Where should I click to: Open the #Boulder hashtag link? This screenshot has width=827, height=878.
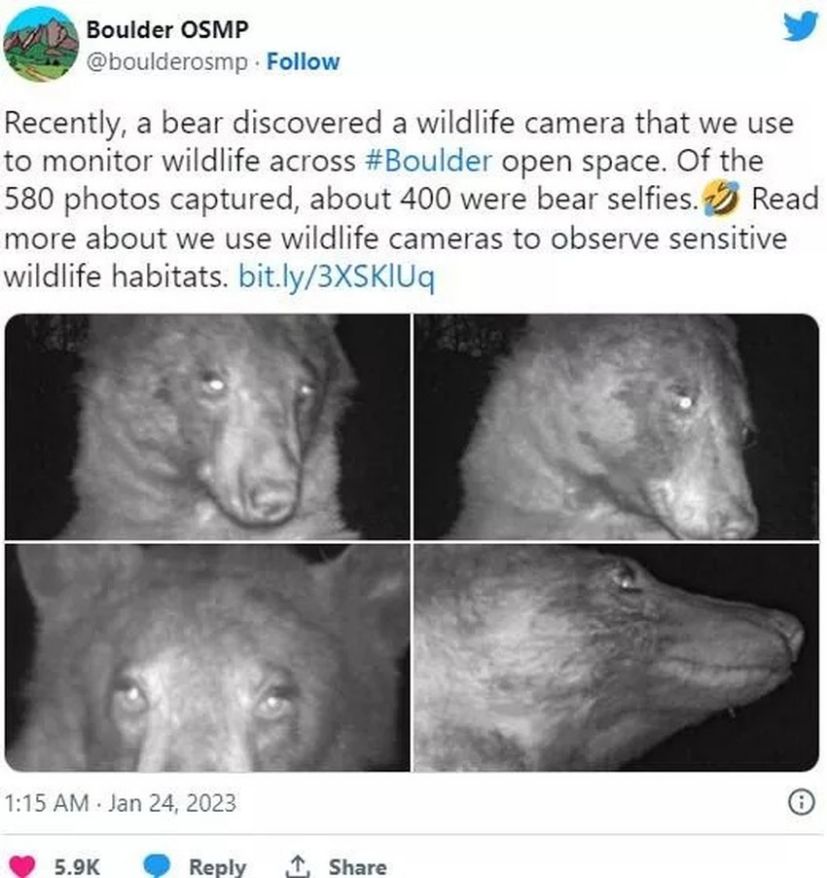point(428,161)
